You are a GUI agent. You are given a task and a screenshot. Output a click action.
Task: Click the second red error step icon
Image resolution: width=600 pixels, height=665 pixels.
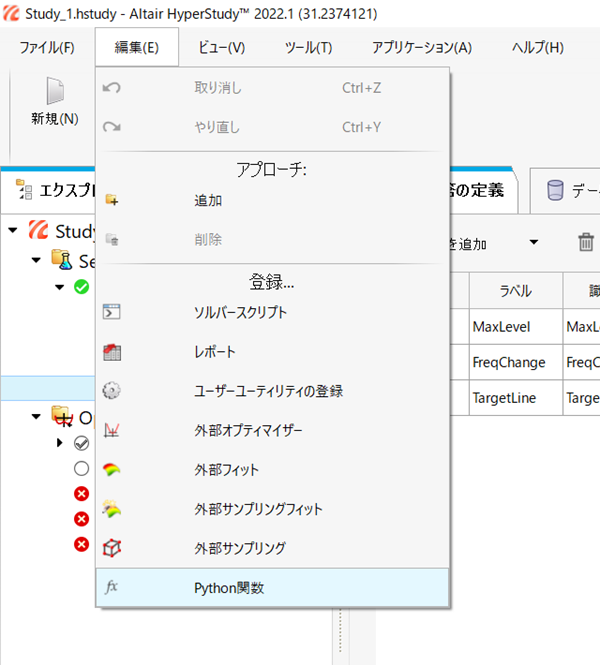(81, 519)
